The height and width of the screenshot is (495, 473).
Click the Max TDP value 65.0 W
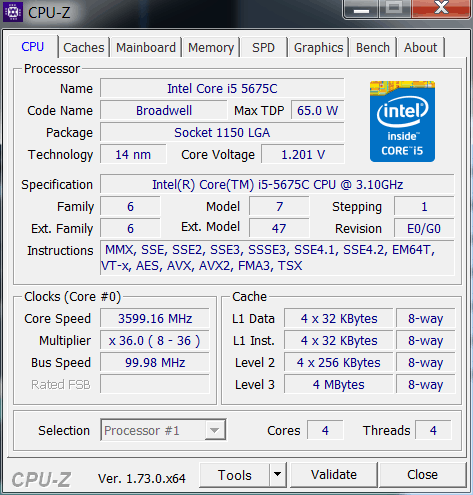click(x=318, y=111)
